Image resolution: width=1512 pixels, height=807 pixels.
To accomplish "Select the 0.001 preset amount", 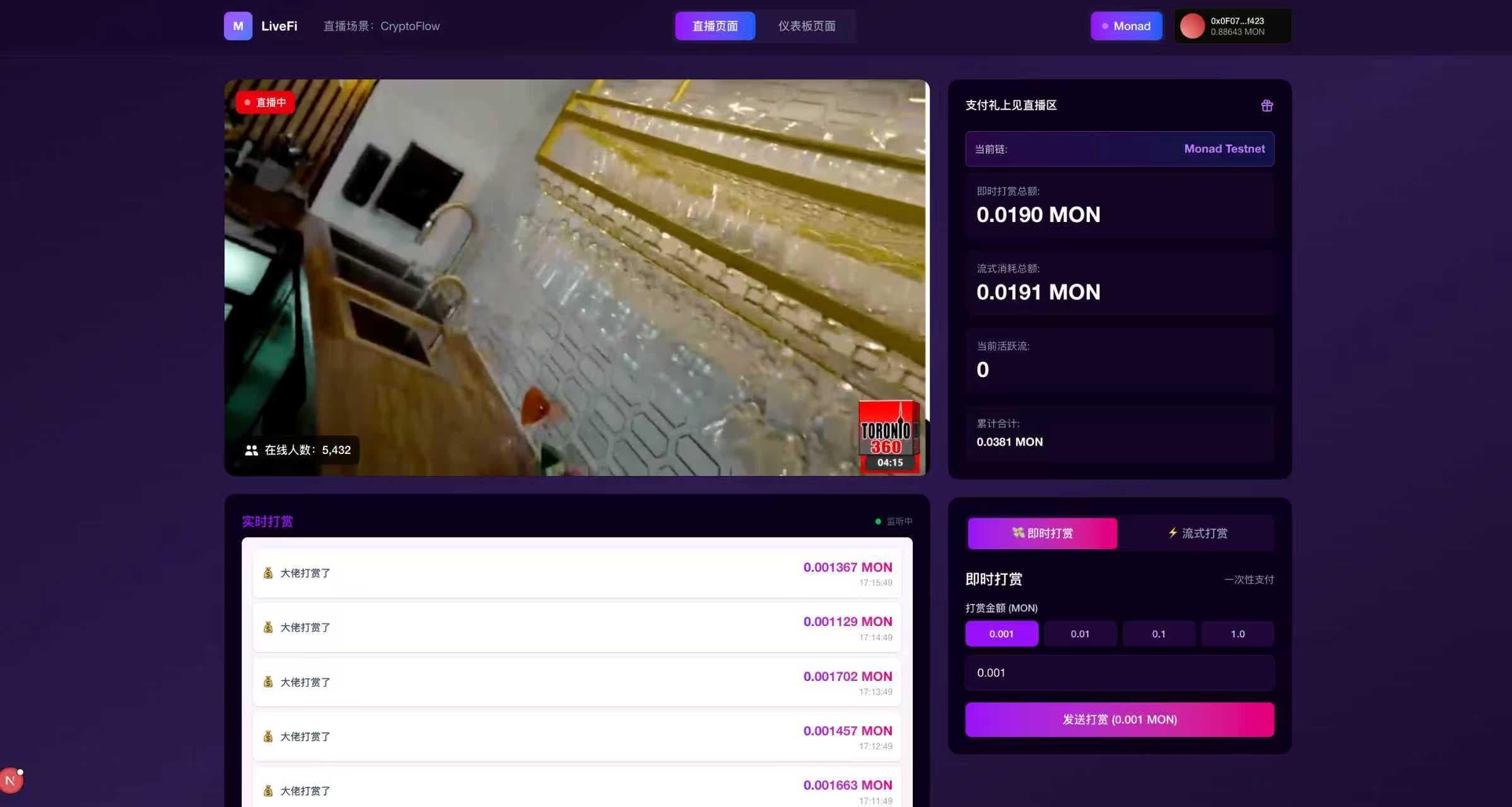I will [1001, 634].
